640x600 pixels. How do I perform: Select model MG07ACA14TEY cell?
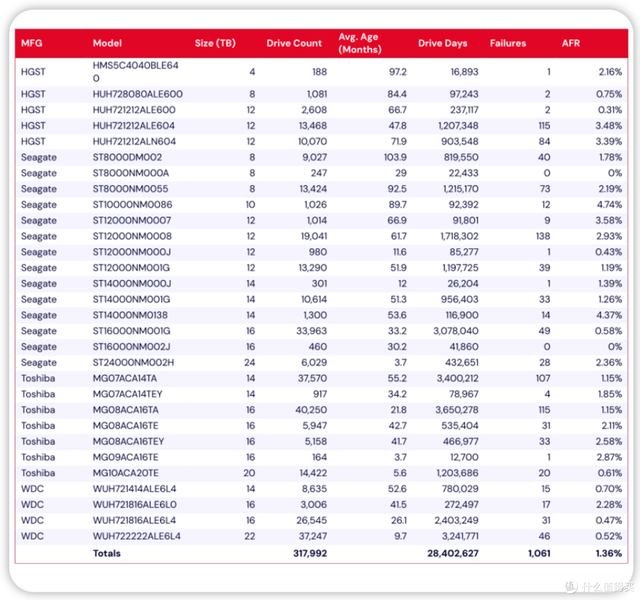127,394
